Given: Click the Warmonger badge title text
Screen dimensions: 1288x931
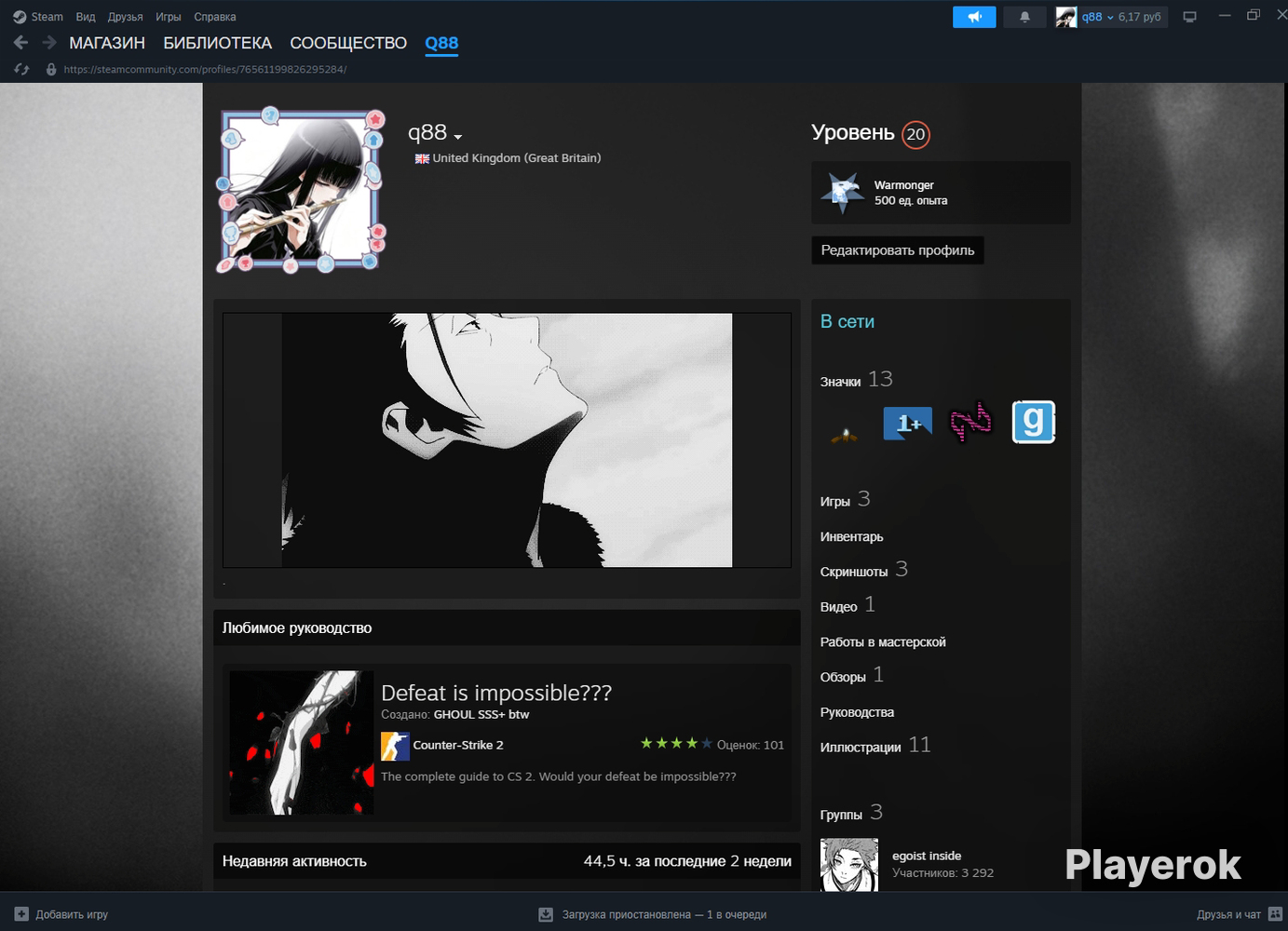Looking at the screenshot, I should 903,185.
